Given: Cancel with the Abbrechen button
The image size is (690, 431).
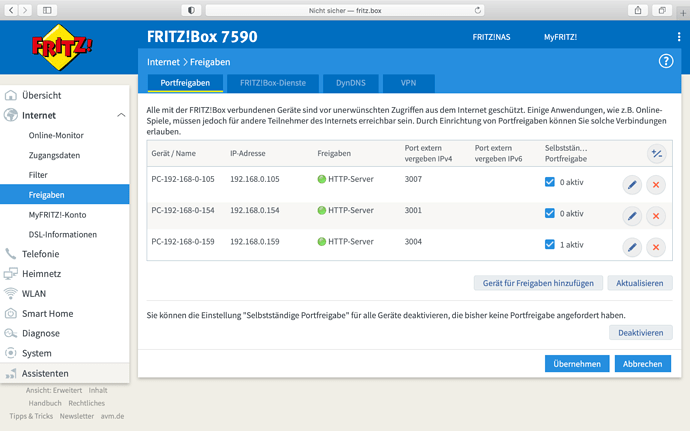Looking at the screenshot, I should pyautogui.click(x=642, y=364).
